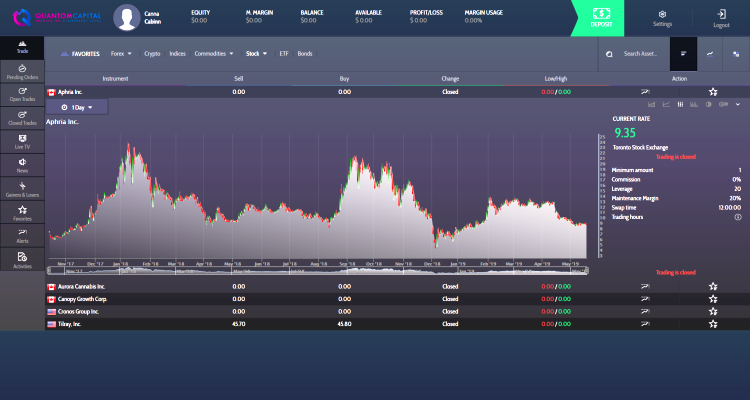
Task: Open Alerts from the sidebar
Action: [22, 236]
